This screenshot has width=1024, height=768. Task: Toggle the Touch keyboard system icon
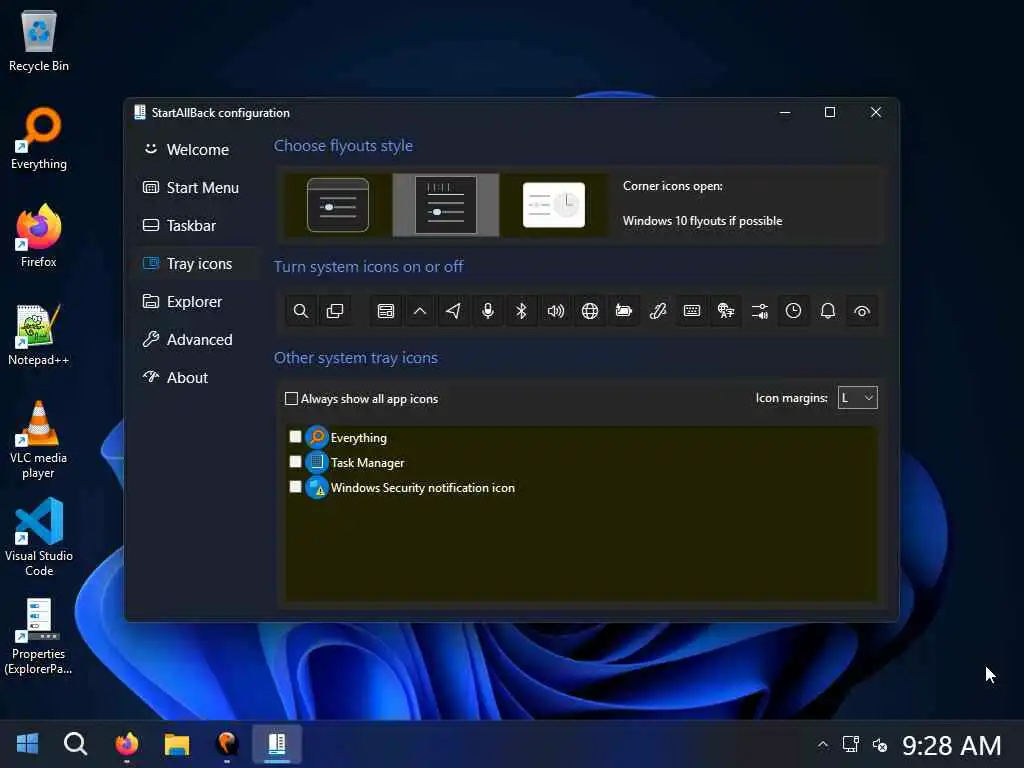point(692,311)
